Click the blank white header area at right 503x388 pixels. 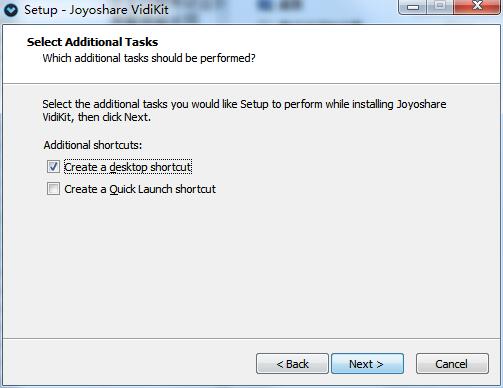383,53
